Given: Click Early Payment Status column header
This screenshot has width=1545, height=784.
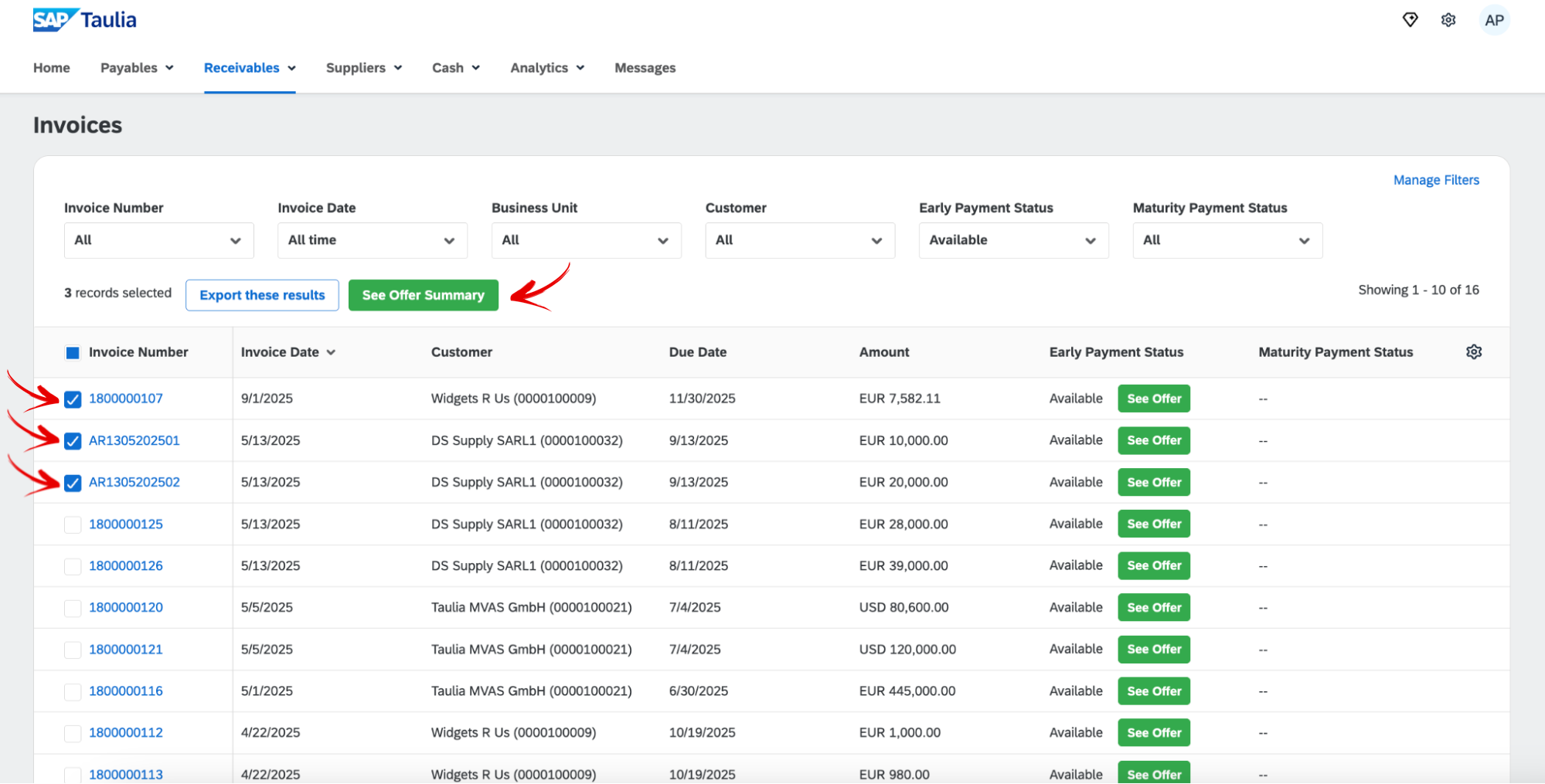Looking at the screenshot, I should click(1116, 352).
